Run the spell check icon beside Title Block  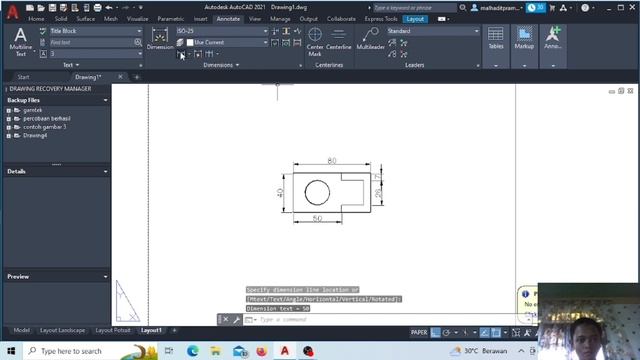[43, 31]
